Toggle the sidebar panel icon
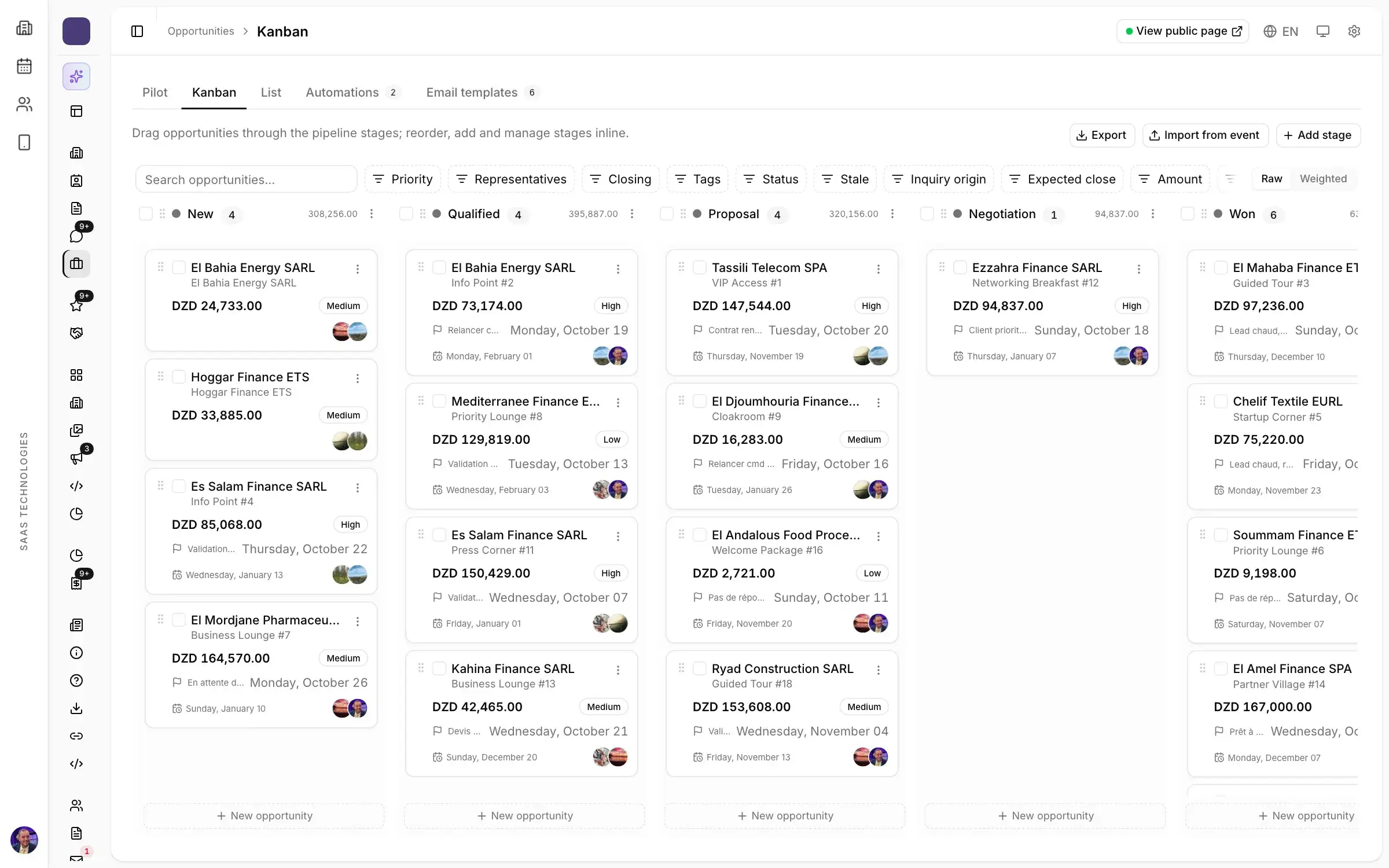 [137, 31]
